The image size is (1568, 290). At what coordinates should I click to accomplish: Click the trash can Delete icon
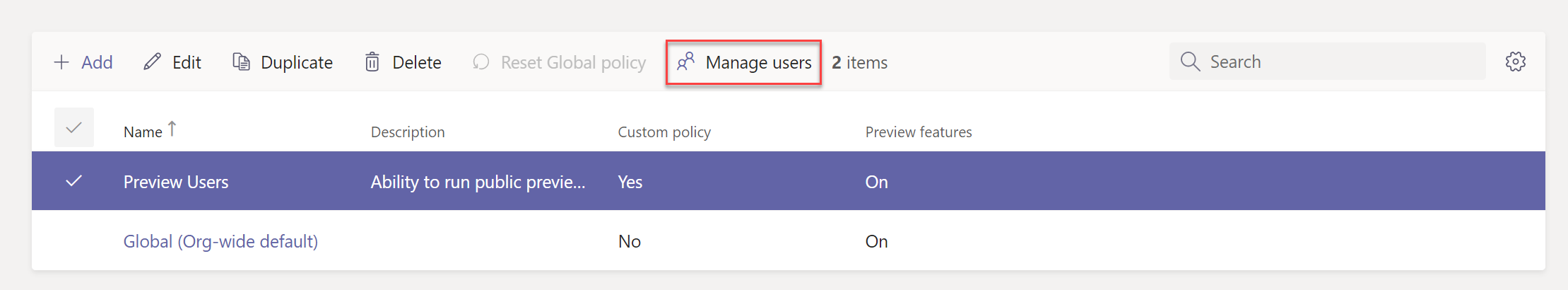coord(372,62)
